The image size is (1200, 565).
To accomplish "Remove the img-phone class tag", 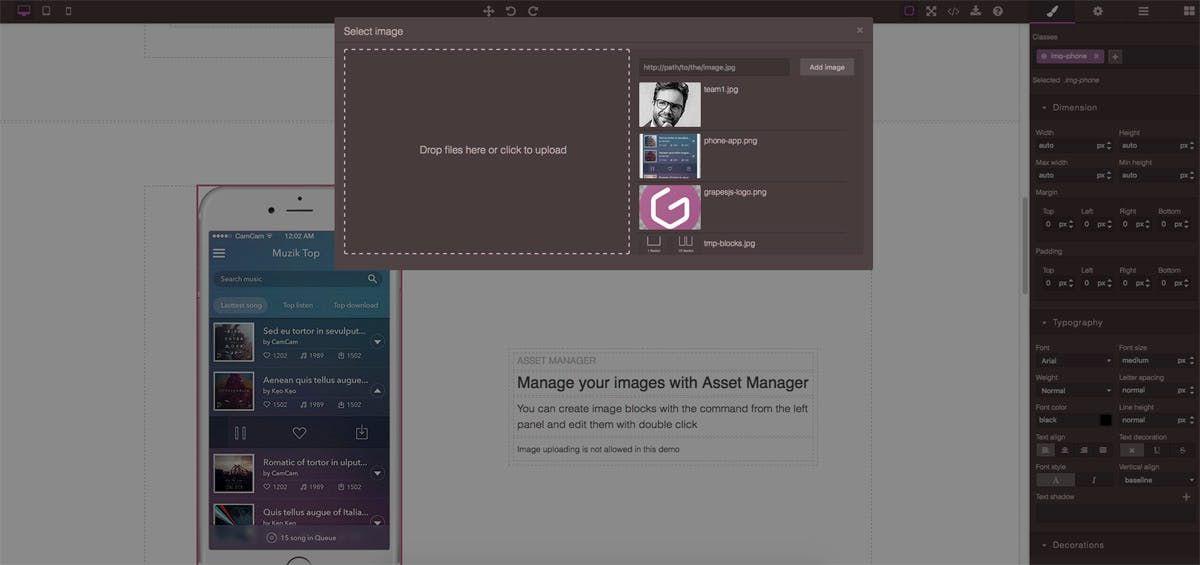I will 1096,56.
